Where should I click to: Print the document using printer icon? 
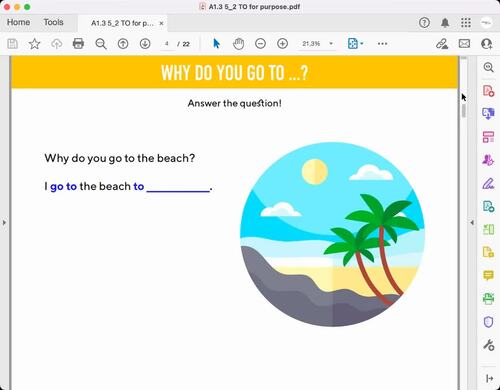[x=78, y=44]
